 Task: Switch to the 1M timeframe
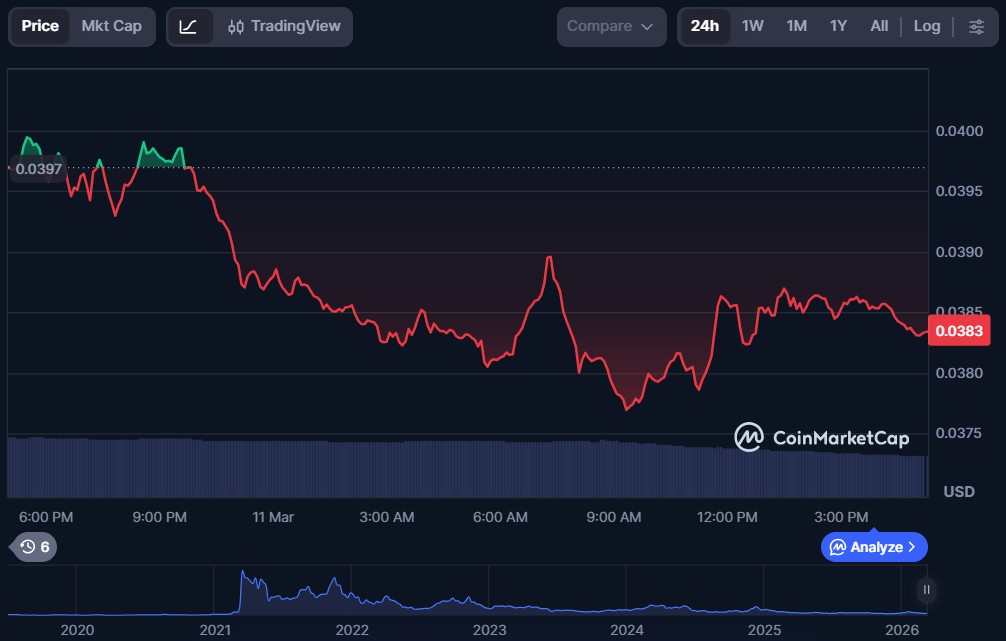tap(796, 27)
